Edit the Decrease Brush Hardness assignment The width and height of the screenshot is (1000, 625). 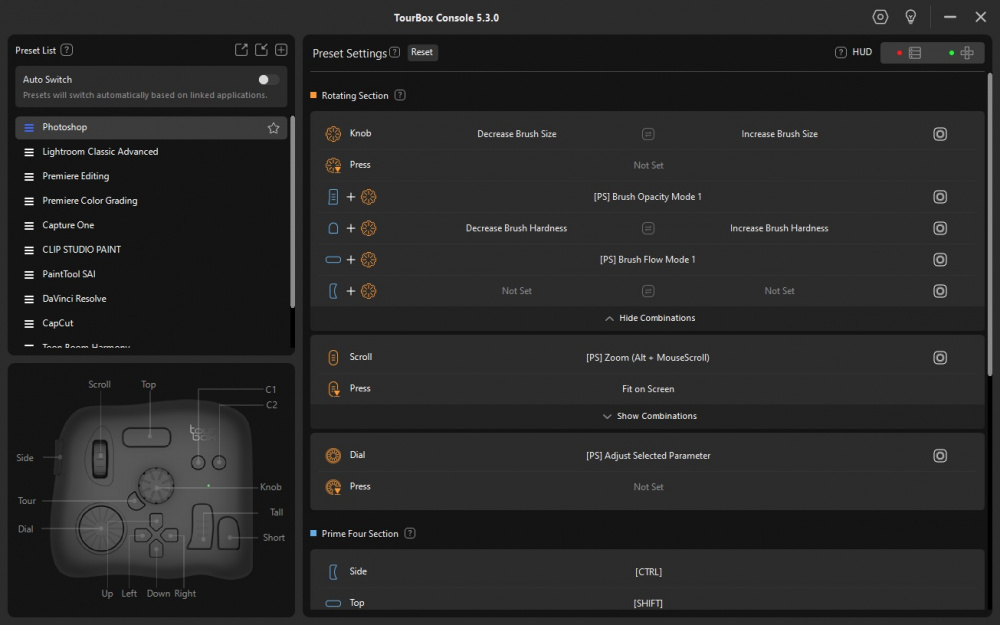516,228
